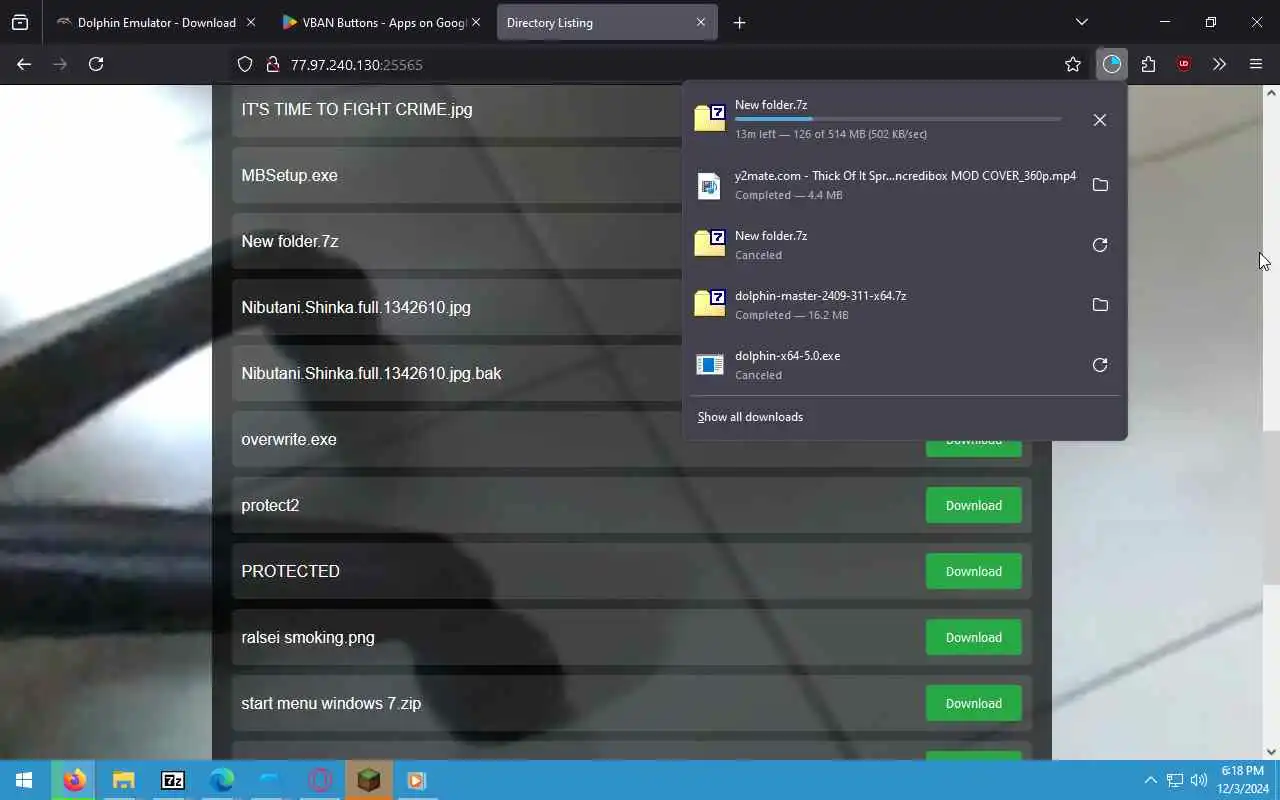
Task: Open network status icon in tray
Action: click(1175, 780)
